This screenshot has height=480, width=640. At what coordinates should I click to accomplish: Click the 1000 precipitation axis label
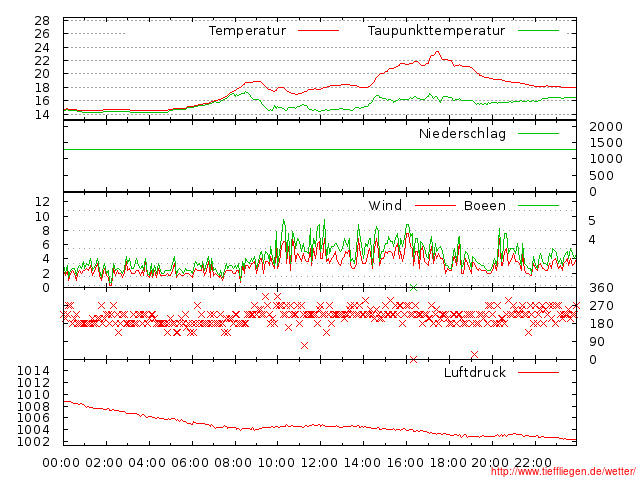(x=606, y=159)
